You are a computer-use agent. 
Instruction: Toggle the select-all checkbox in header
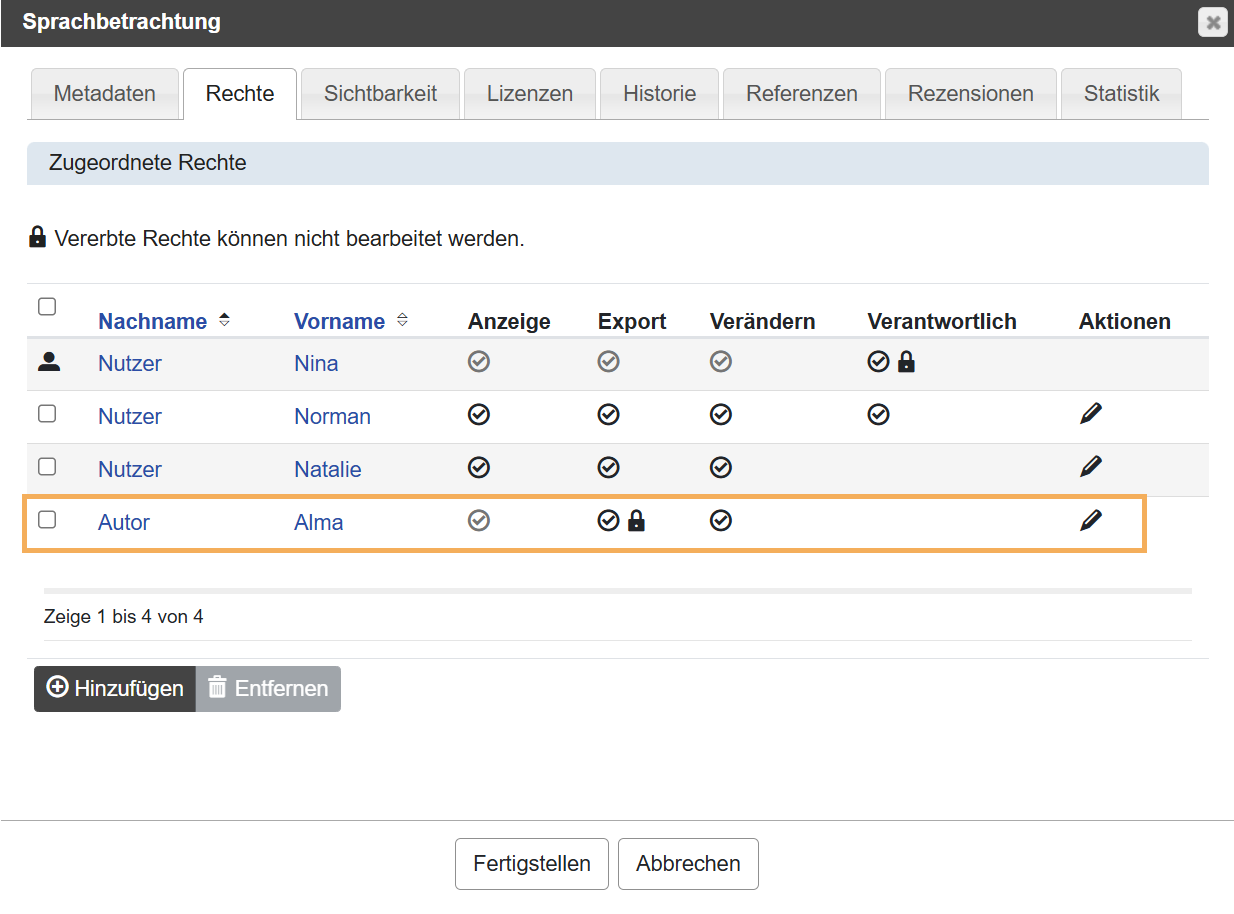coord(47,307)
